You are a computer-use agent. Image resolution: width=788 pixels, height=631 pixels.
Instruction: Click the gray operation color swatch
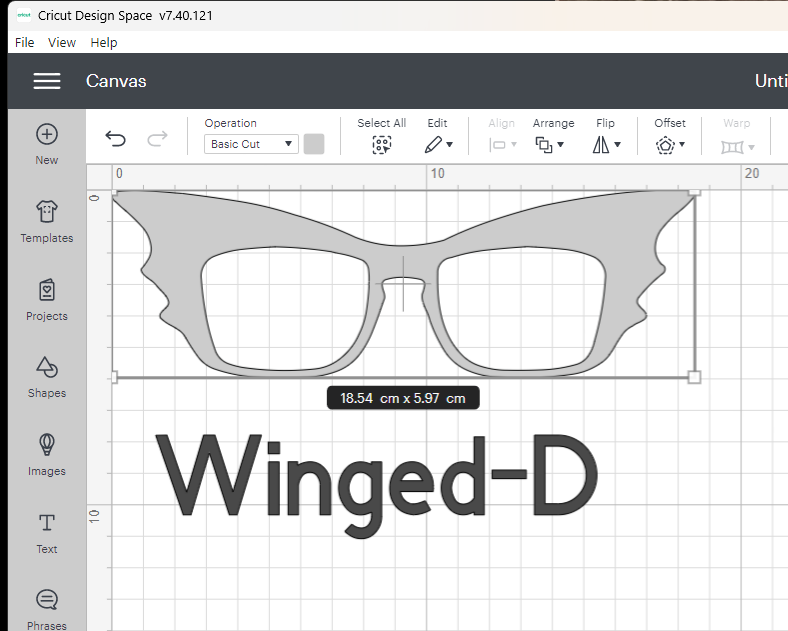coord(314,144)
